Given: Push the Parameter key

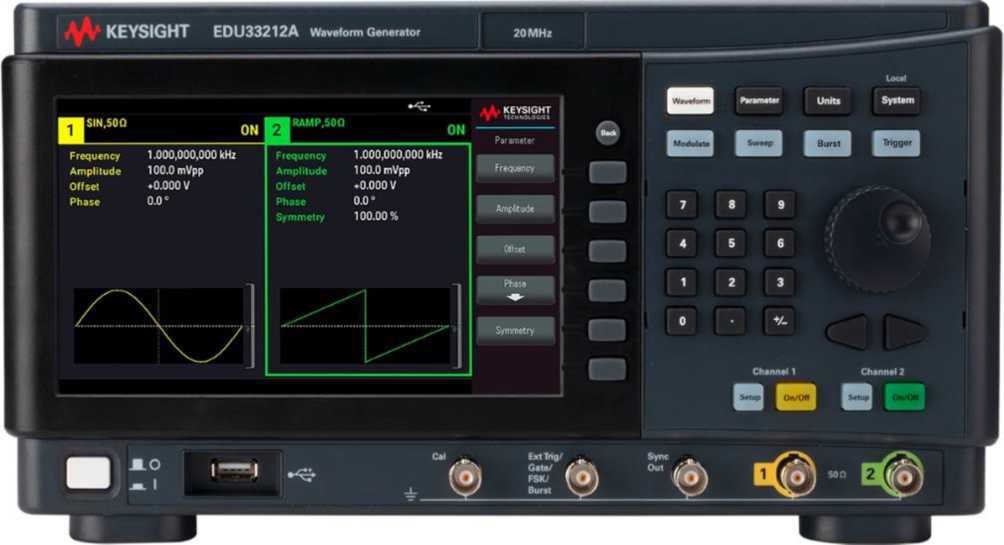Looking at the screenshot, I should 759,101.
